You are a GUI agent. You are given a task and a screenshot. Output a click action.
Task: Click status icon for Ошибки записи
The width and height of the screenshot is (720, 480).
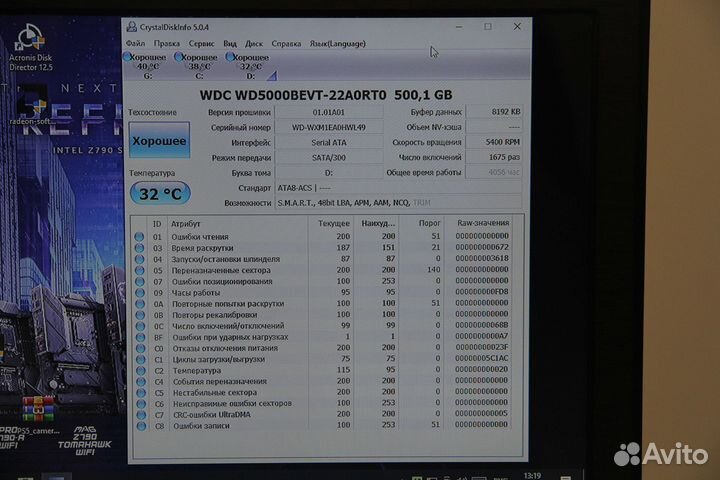click(x=142, y=426)
